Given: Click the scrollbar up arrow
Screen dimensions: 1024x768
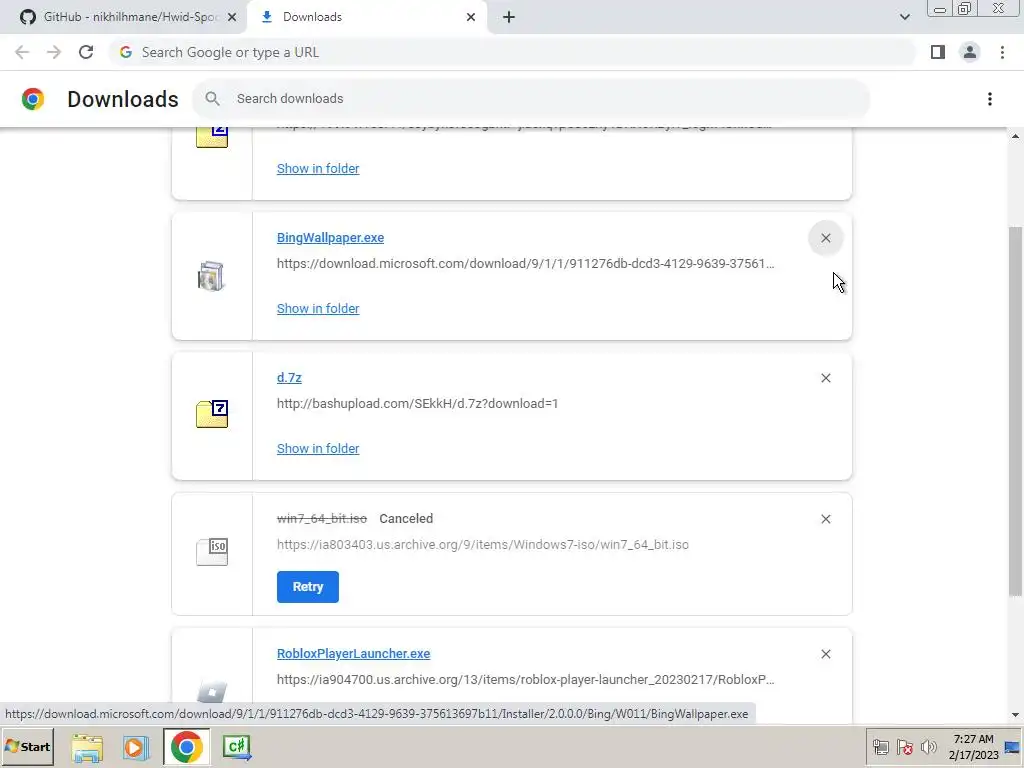Looking at the screenshot, I should (x=1016, y=136).
